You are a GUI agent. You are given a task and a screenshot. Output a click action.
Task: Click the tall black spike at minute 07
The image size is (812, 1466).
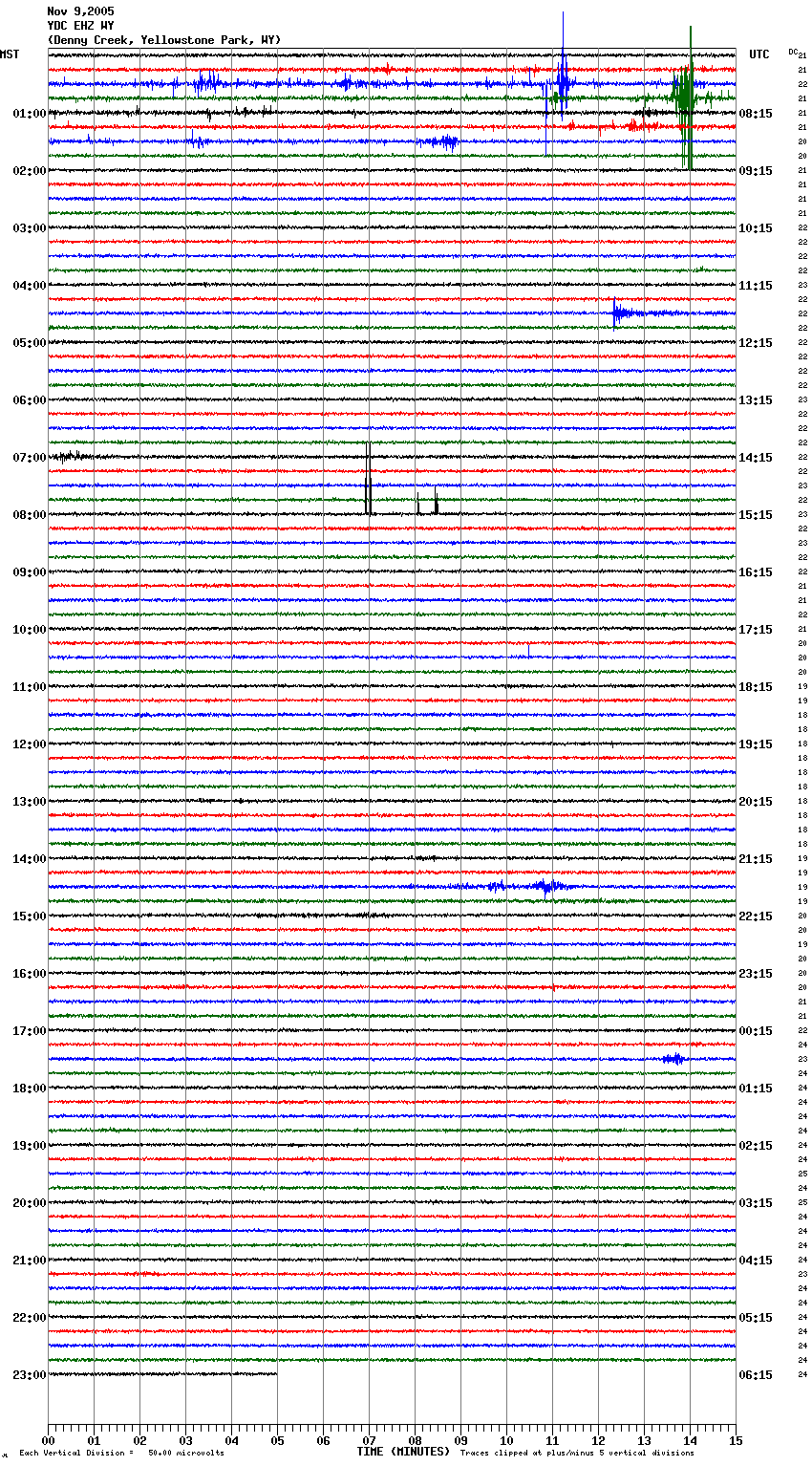tap(368, 478)
